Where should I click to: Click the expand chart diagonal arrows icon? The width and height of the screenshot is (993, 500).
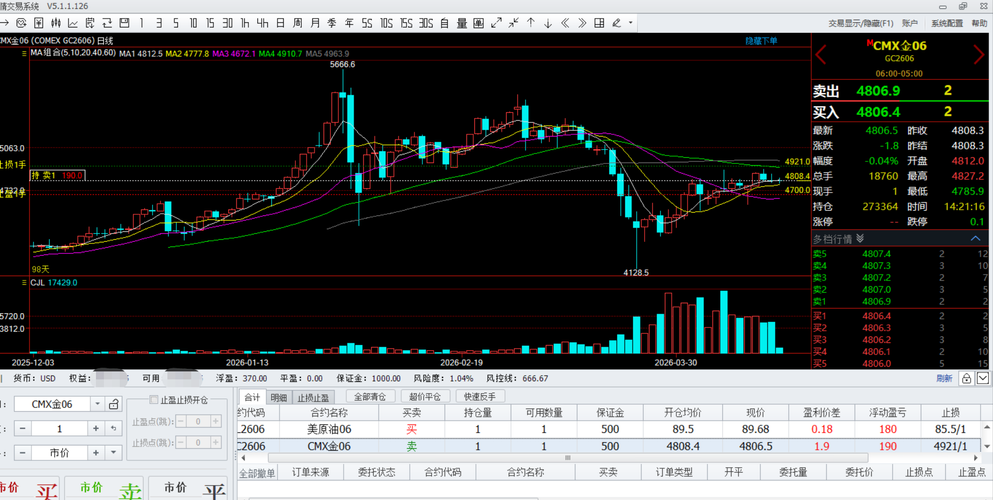(496, 23)
